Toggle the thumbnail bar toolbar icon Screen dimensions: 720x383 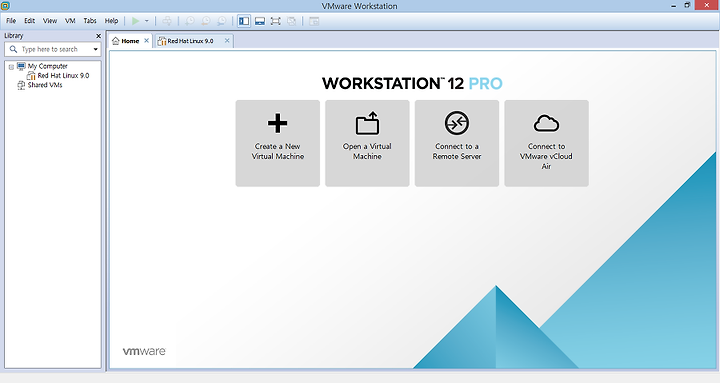coord(260,21)
